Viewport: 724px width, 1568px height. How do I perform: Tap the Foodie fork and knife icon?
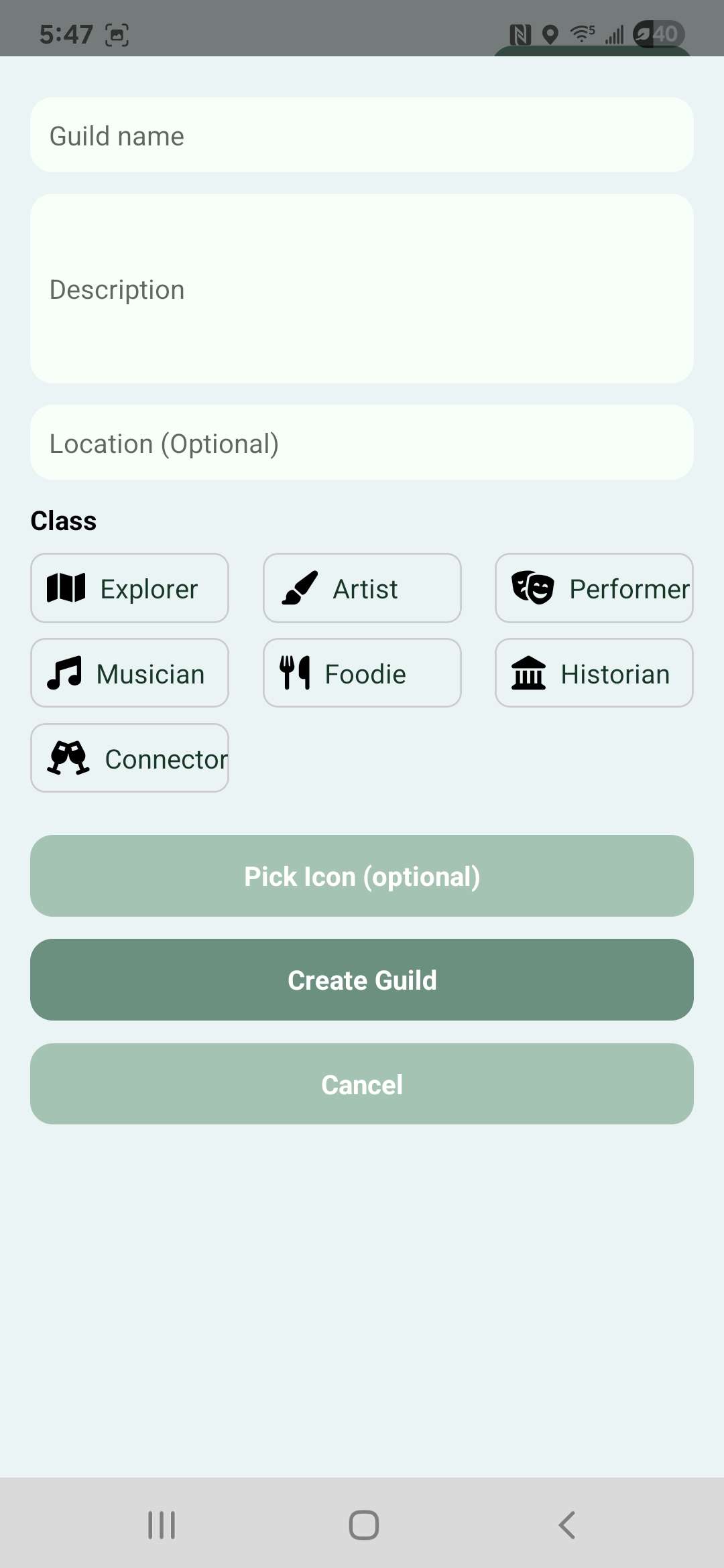pos(295,673)
